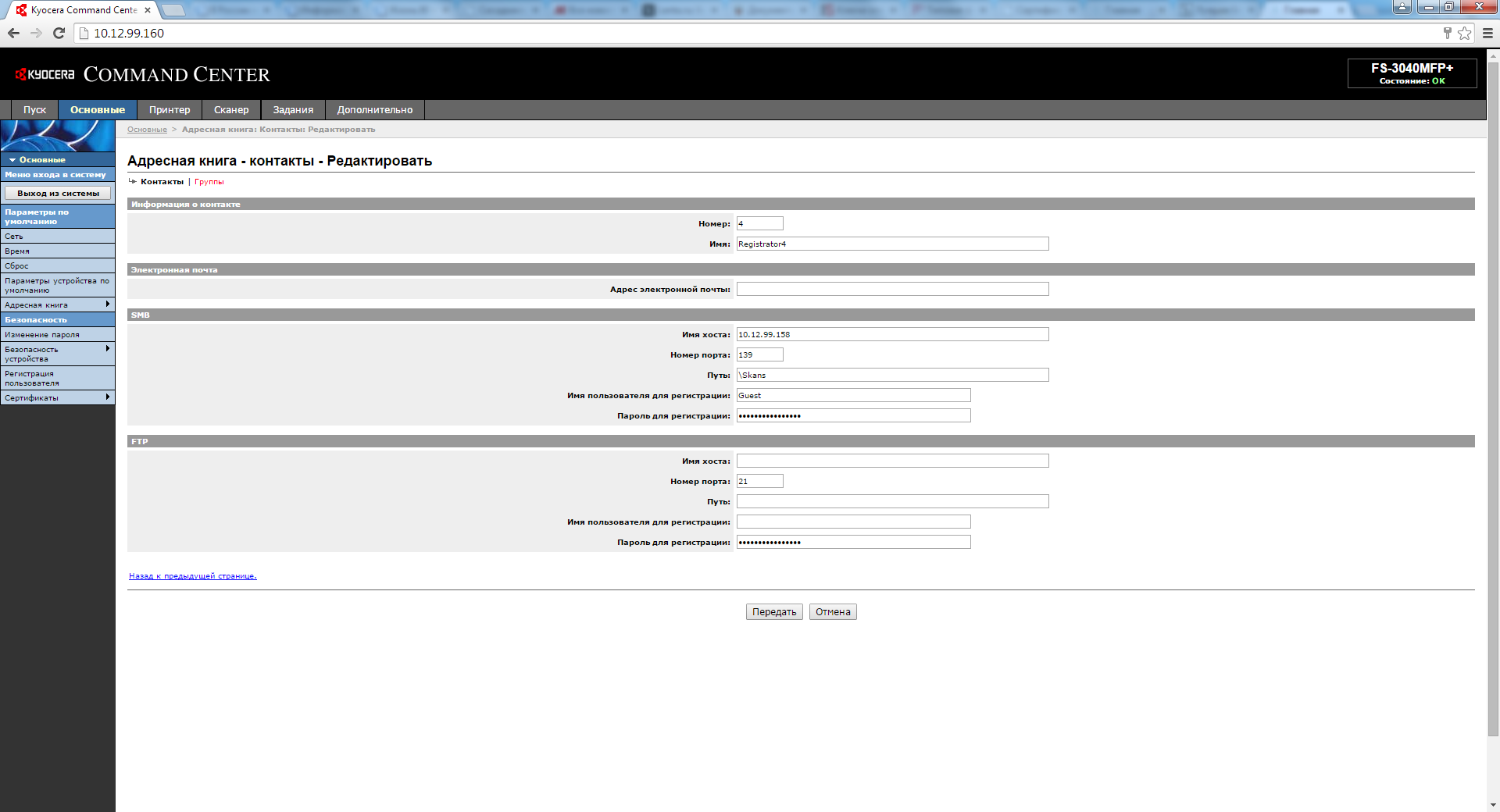This screenshot has height=812, width=1500.
Task: Switch to the Сканер tab
Action: tap(231, 109)
